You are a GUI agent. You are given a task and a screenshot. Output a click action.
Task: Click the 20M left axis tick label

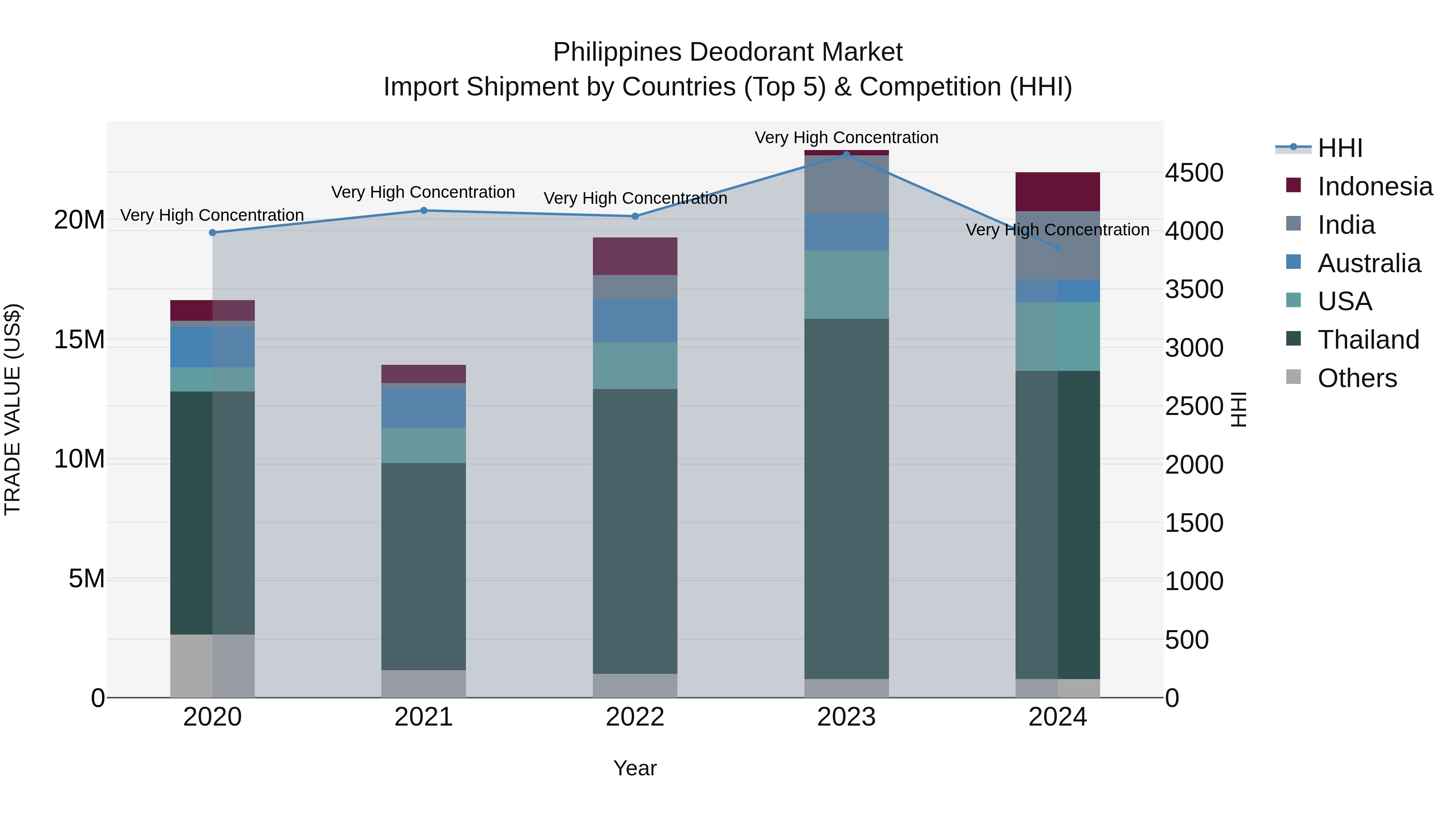pyautogui.click(x=80, y=220)
